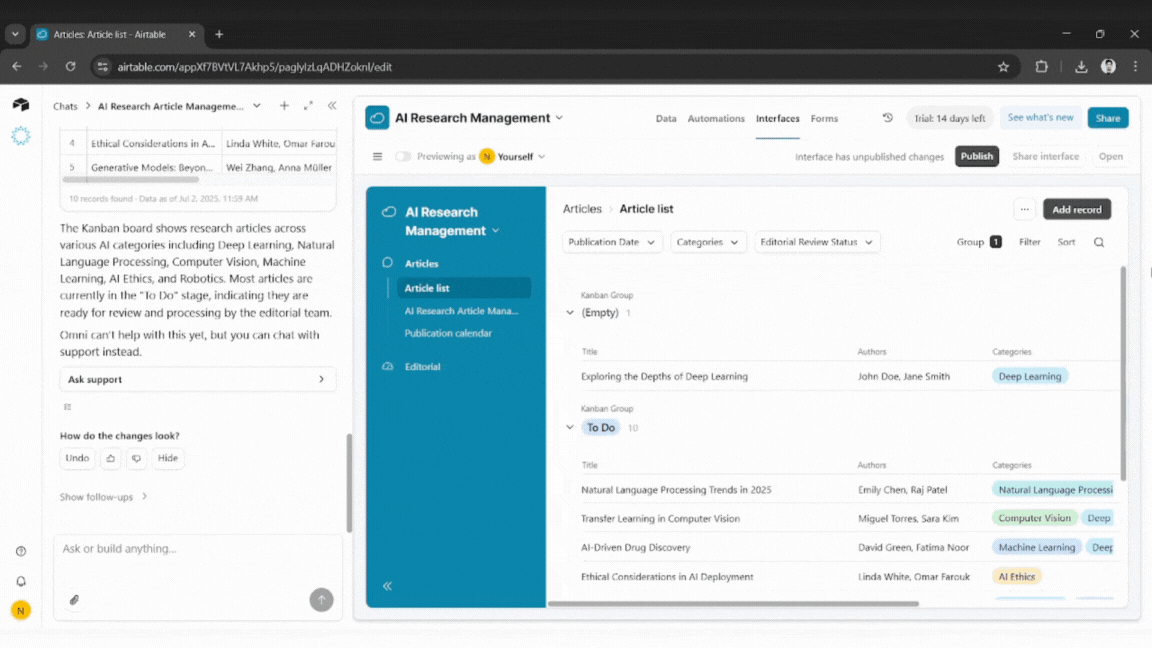Click the AI Research Management cloud logo
The image size is (1152, 648).
[377, 117]
